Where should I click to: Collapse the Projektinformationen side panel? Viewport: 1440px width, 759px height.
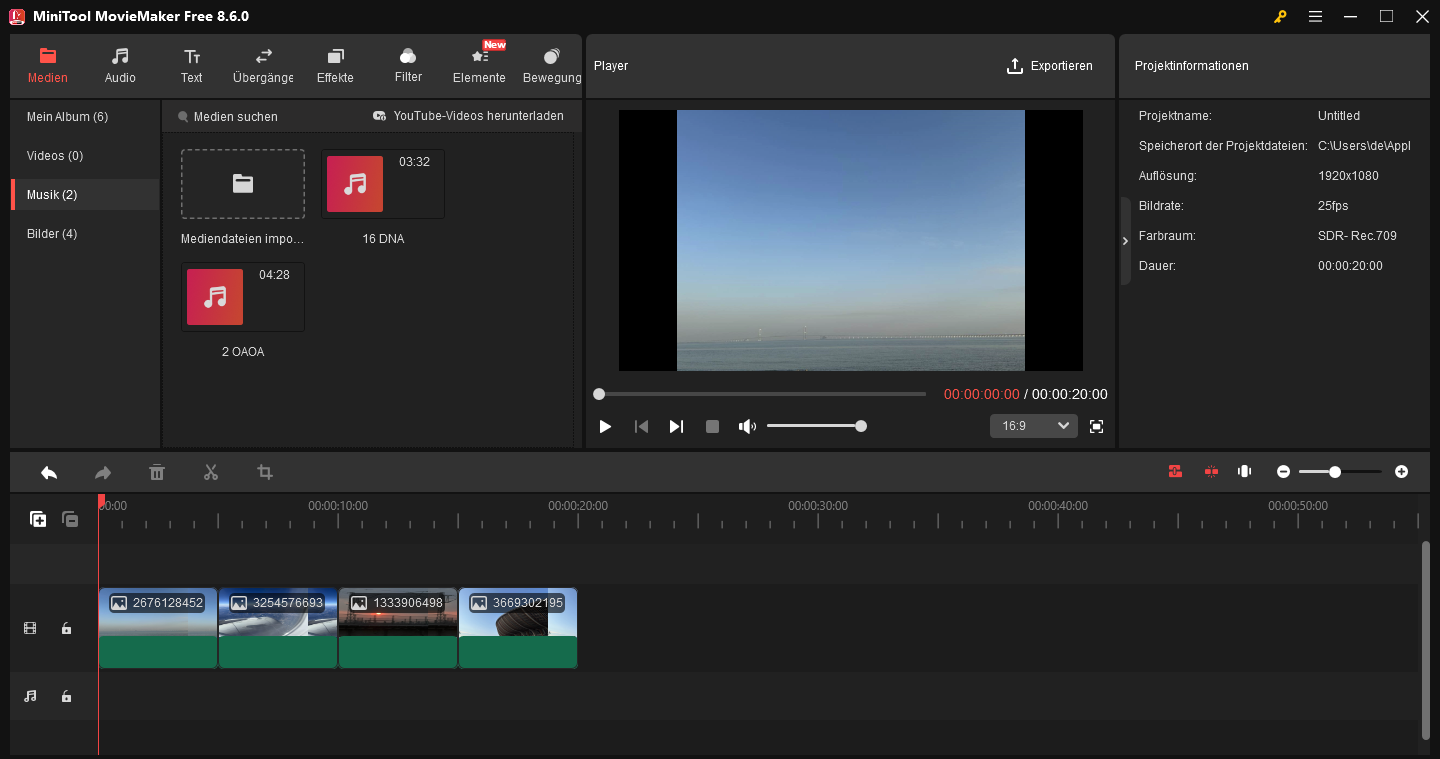(x=1125, y=241)
